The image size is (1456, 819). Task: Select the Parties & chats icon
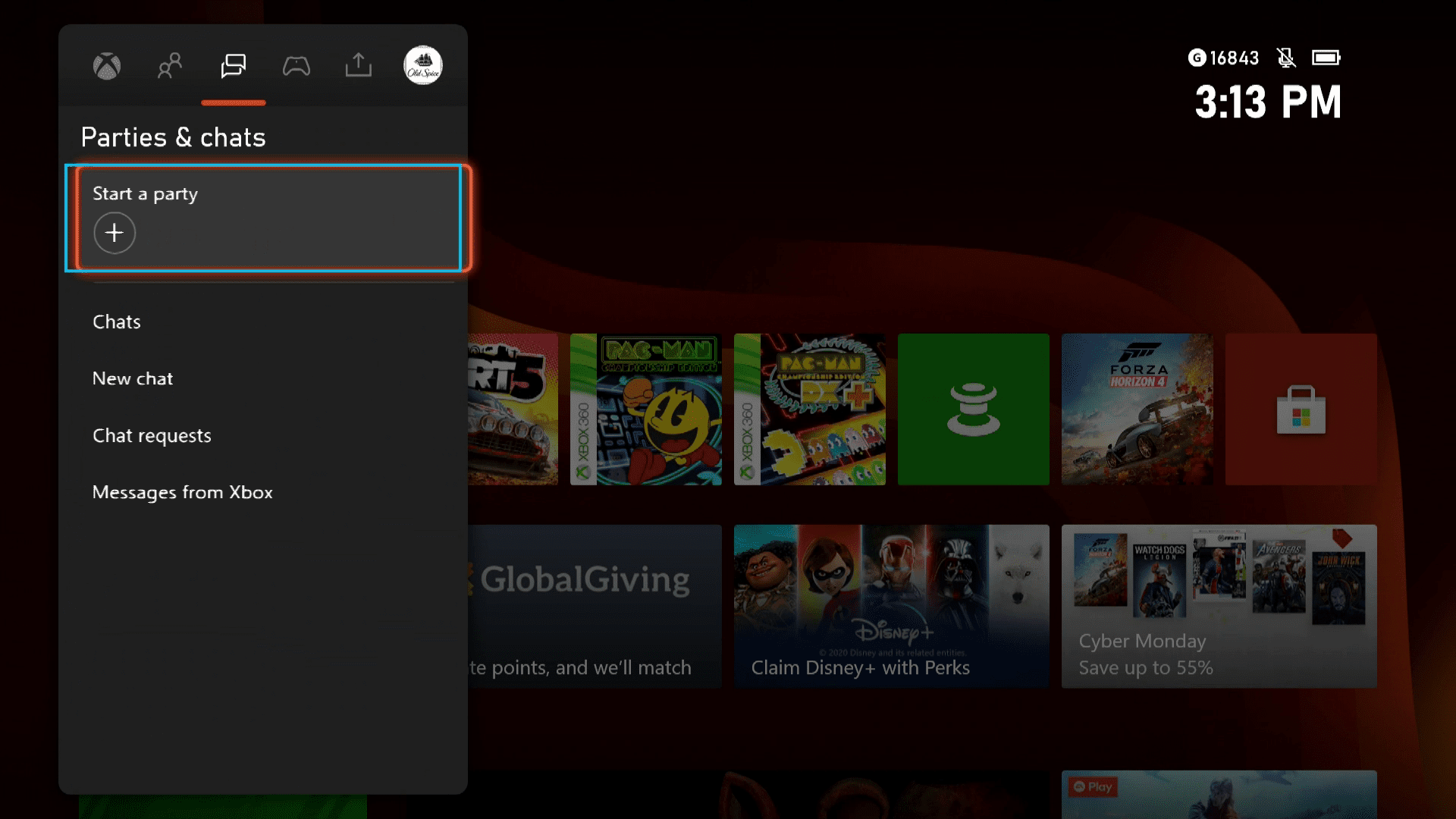233,65
